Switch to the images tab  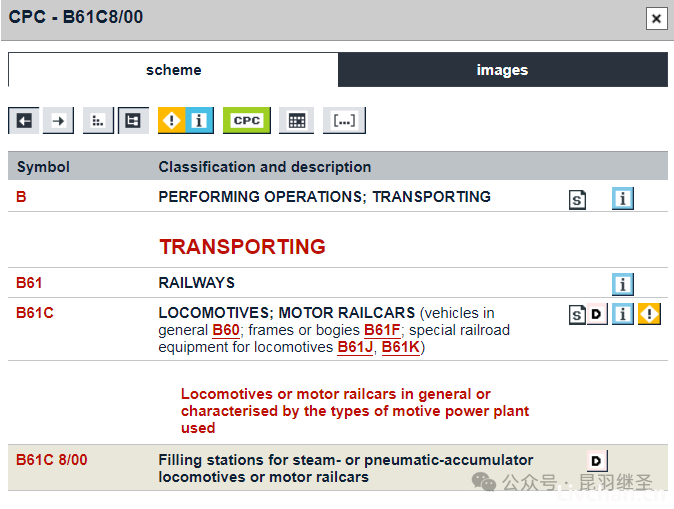tap(503, 70)
